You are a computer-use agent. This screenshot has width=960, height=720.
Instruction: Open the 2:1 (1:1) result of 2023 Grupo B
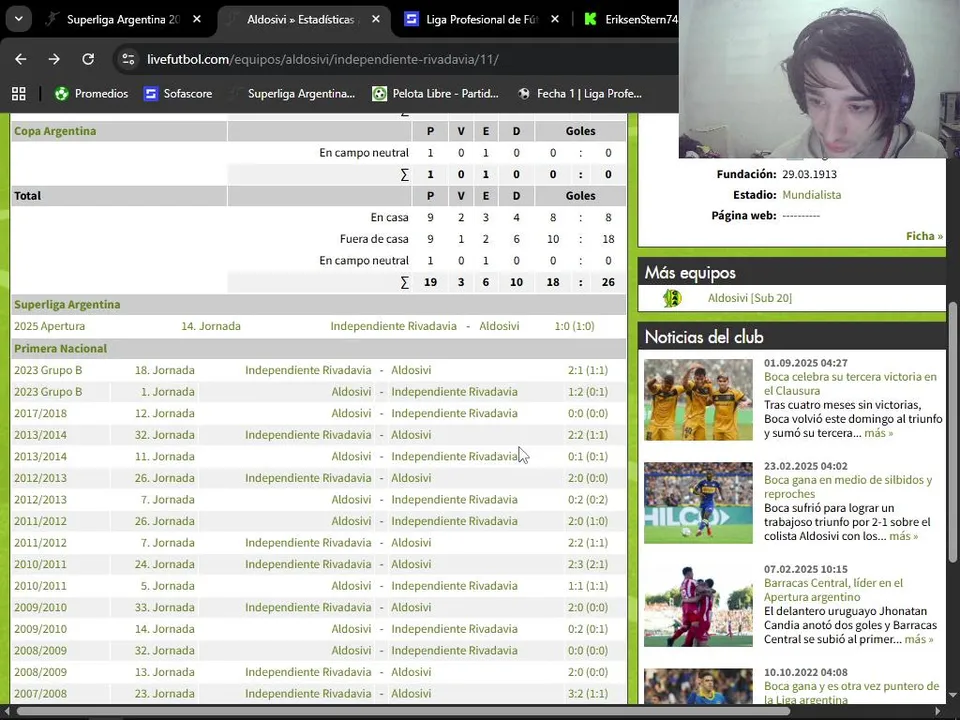tap(588, 370)
